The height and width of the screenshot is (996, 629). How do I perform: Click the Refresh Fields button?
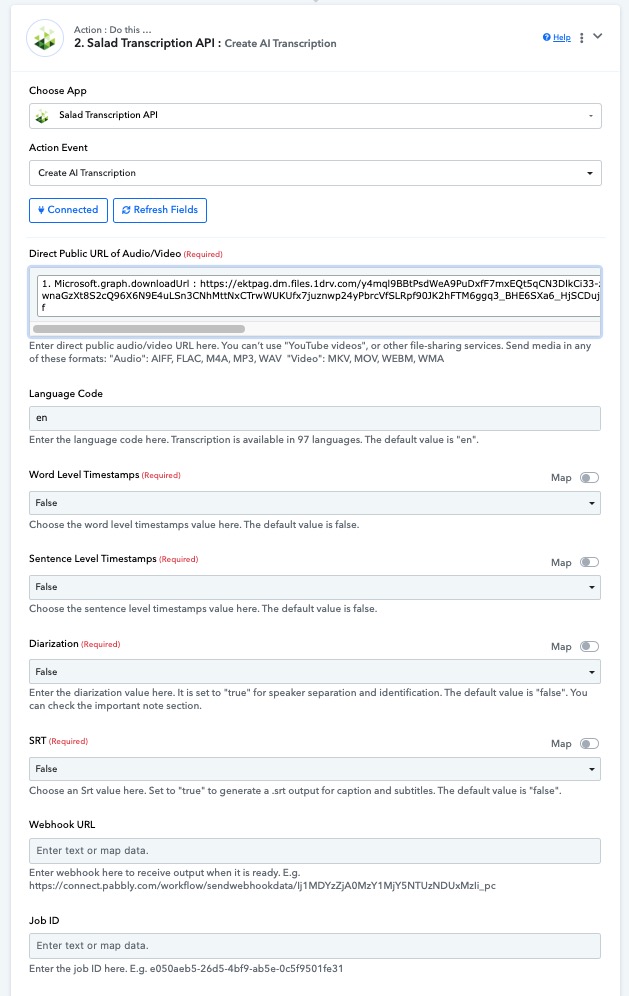pos(160,210)
